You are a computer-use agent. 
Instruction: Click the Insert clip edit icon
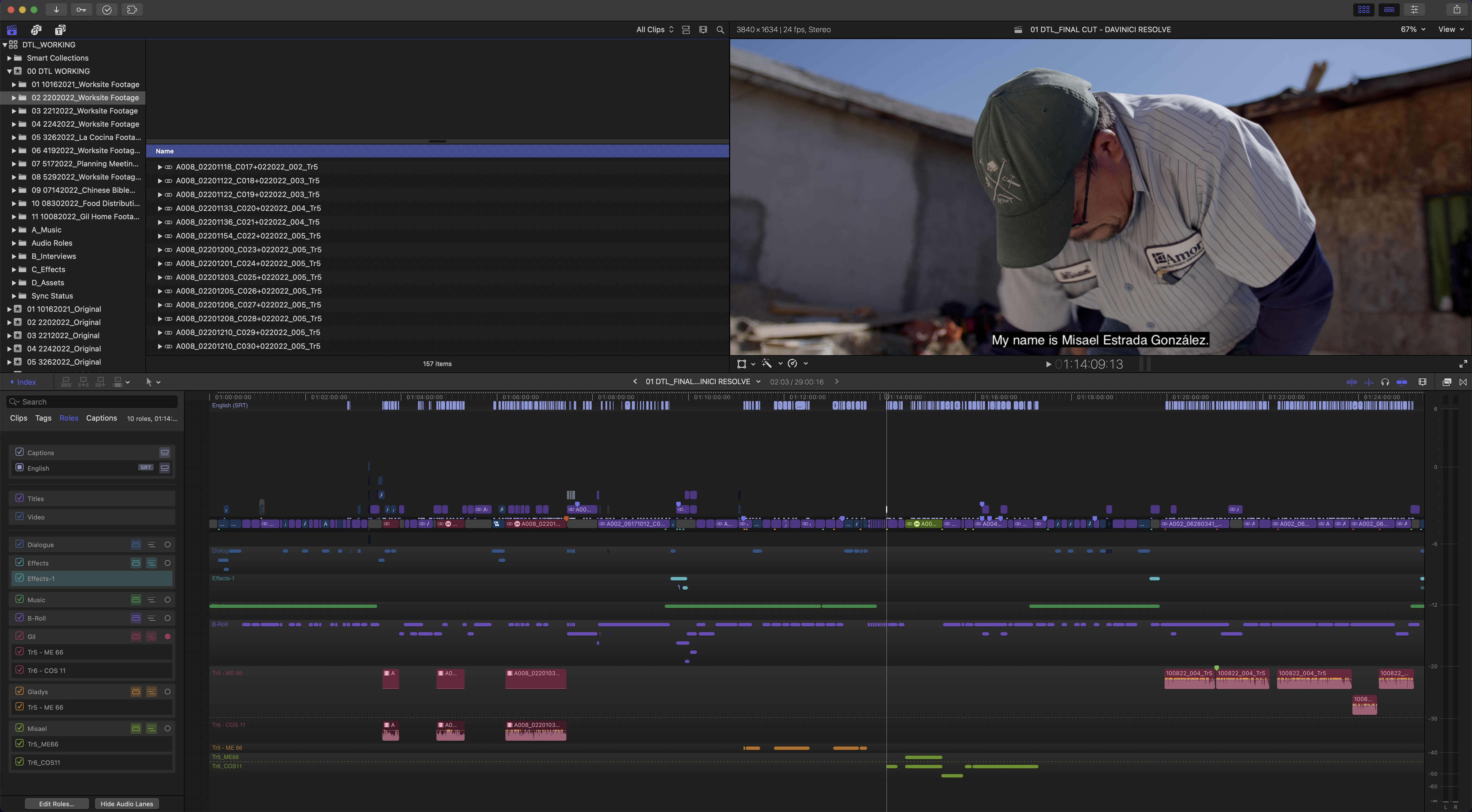83,382
